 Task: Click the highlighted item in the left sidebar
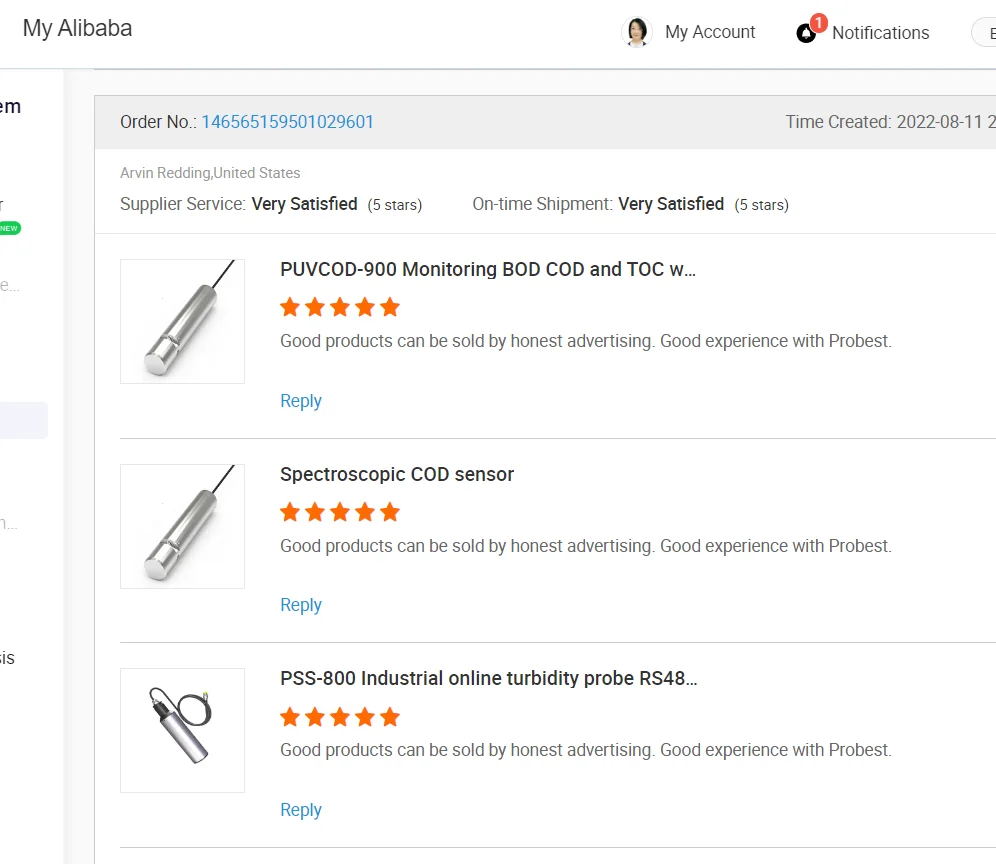[x=24, y=420]
